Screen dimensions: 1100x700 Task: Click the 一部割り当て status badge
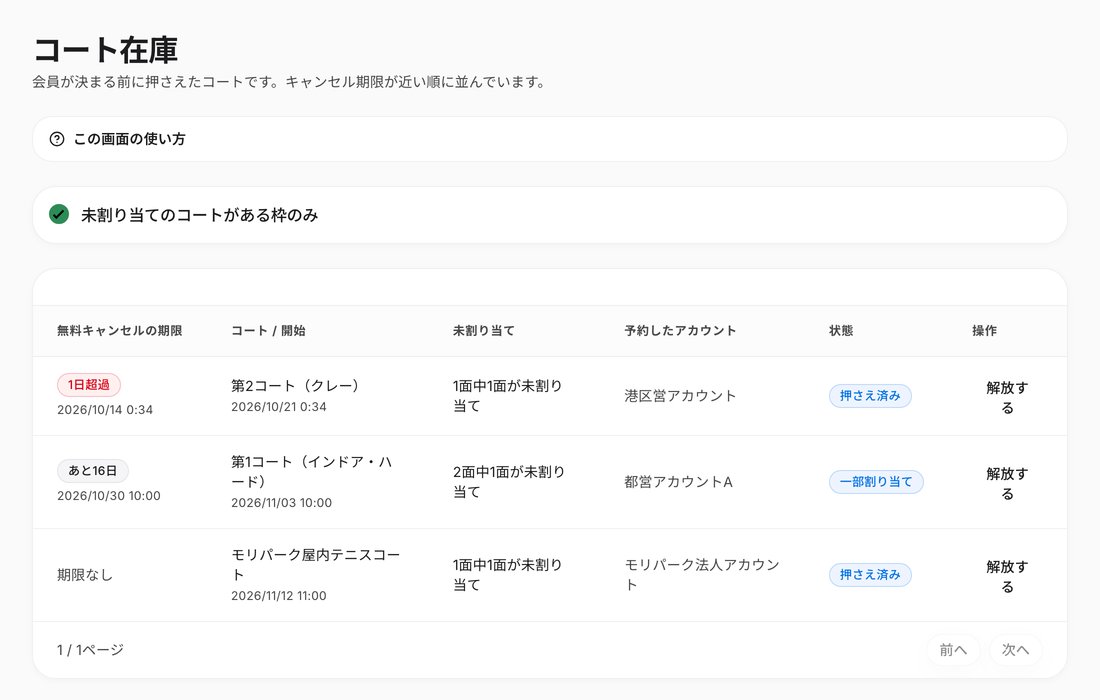[x=876, y=482]
